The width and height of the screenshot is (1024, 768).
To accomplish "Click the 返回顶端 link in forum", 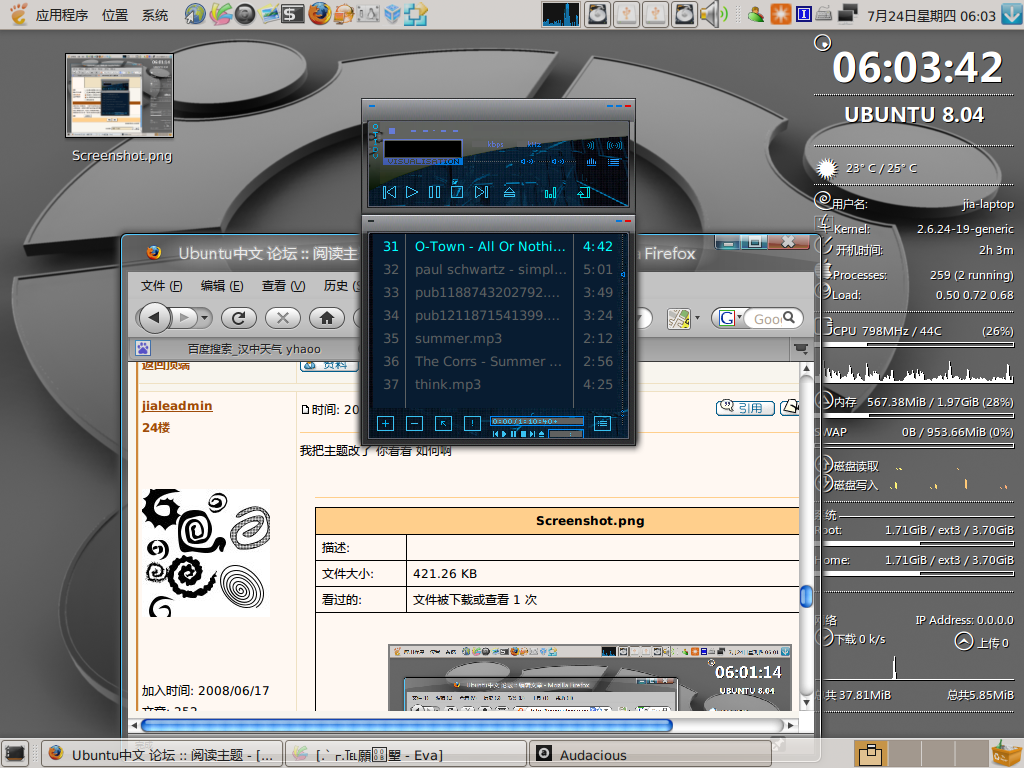I will click(165, 365).
